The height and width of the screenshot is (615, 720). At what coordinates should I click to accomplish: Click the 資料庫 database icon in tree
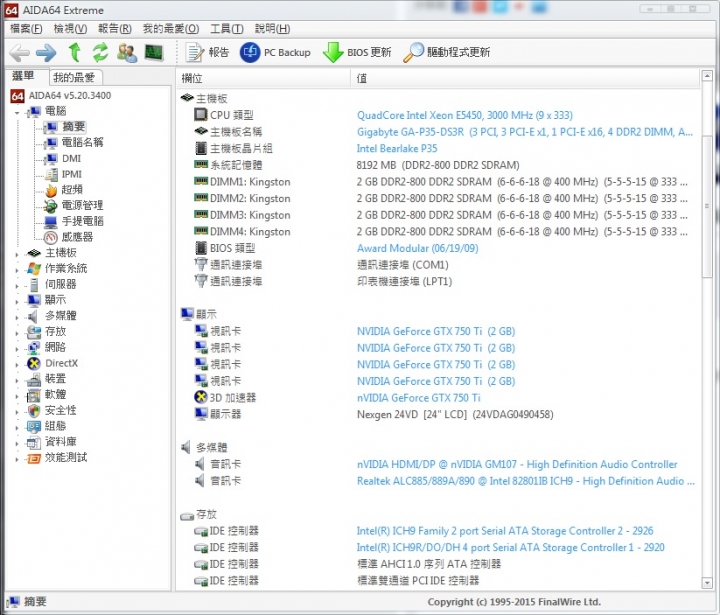(34, 442)
